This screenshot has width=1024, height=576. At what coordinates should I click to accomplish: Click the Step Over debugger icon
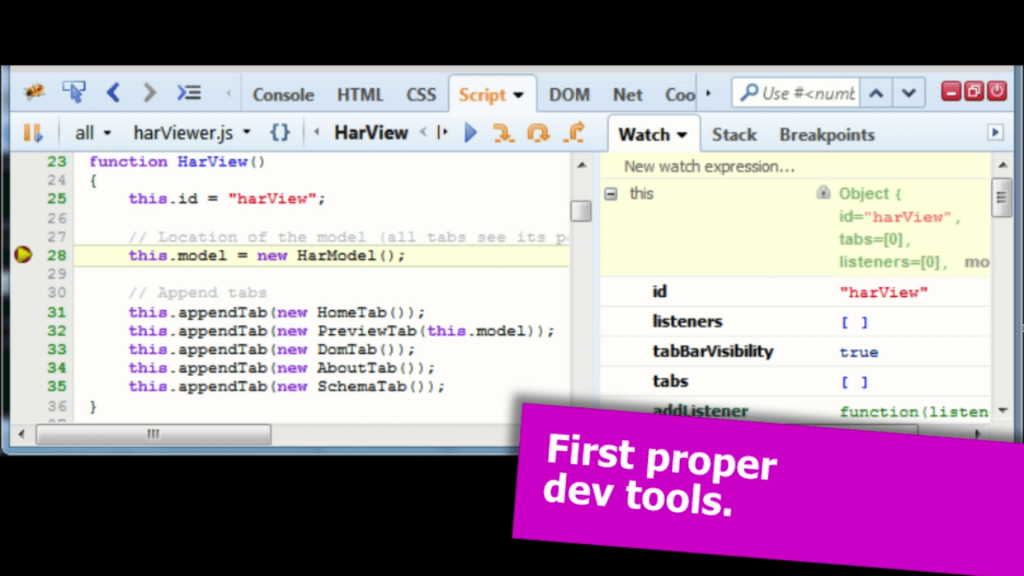click(x=538, y=133)
